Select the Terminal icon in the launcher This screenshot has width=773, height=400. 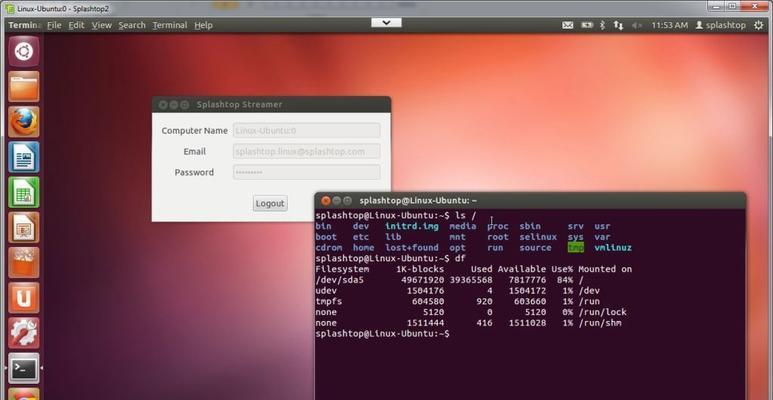(x=24, y=368)
